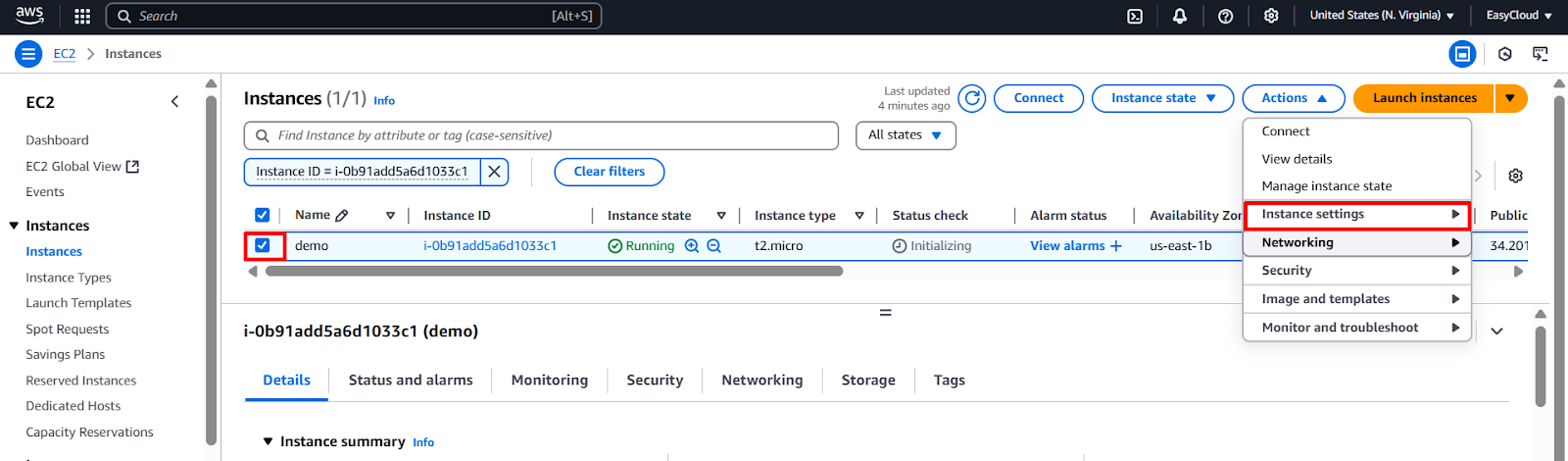1568x461 pixels.
Task: Sort by Instance type column arrow
Action: point(859,216)
